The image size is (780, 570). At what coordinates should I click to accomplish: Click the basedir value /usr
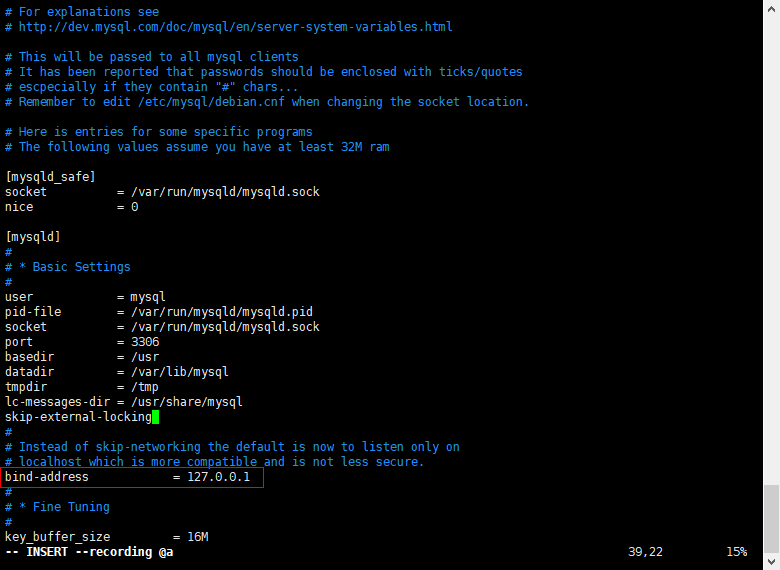[x=145, y=357]
